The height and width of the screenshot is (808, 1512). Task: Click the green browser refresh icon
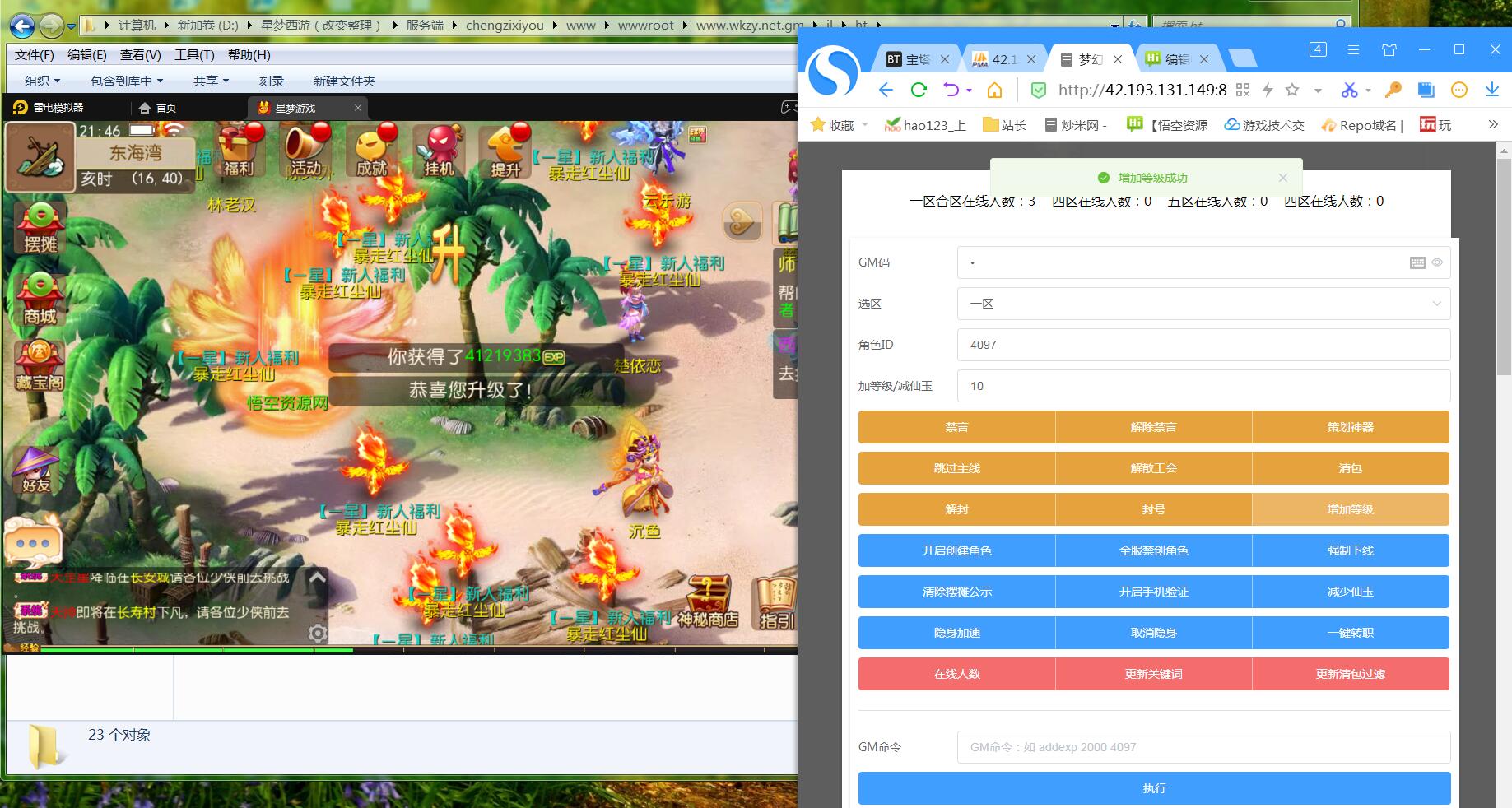919,90
